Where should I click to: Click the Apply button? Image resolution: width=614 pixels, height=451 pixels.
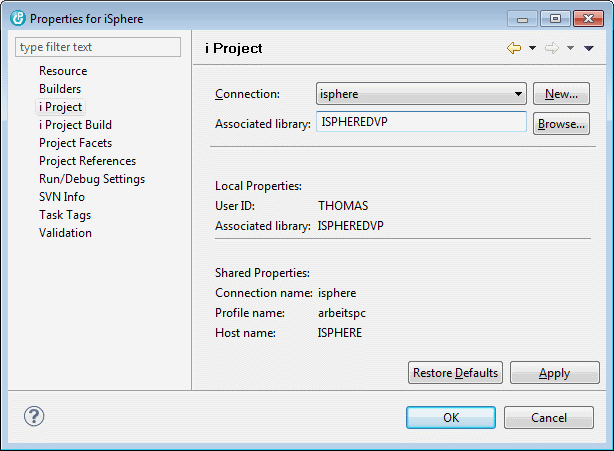554,373
